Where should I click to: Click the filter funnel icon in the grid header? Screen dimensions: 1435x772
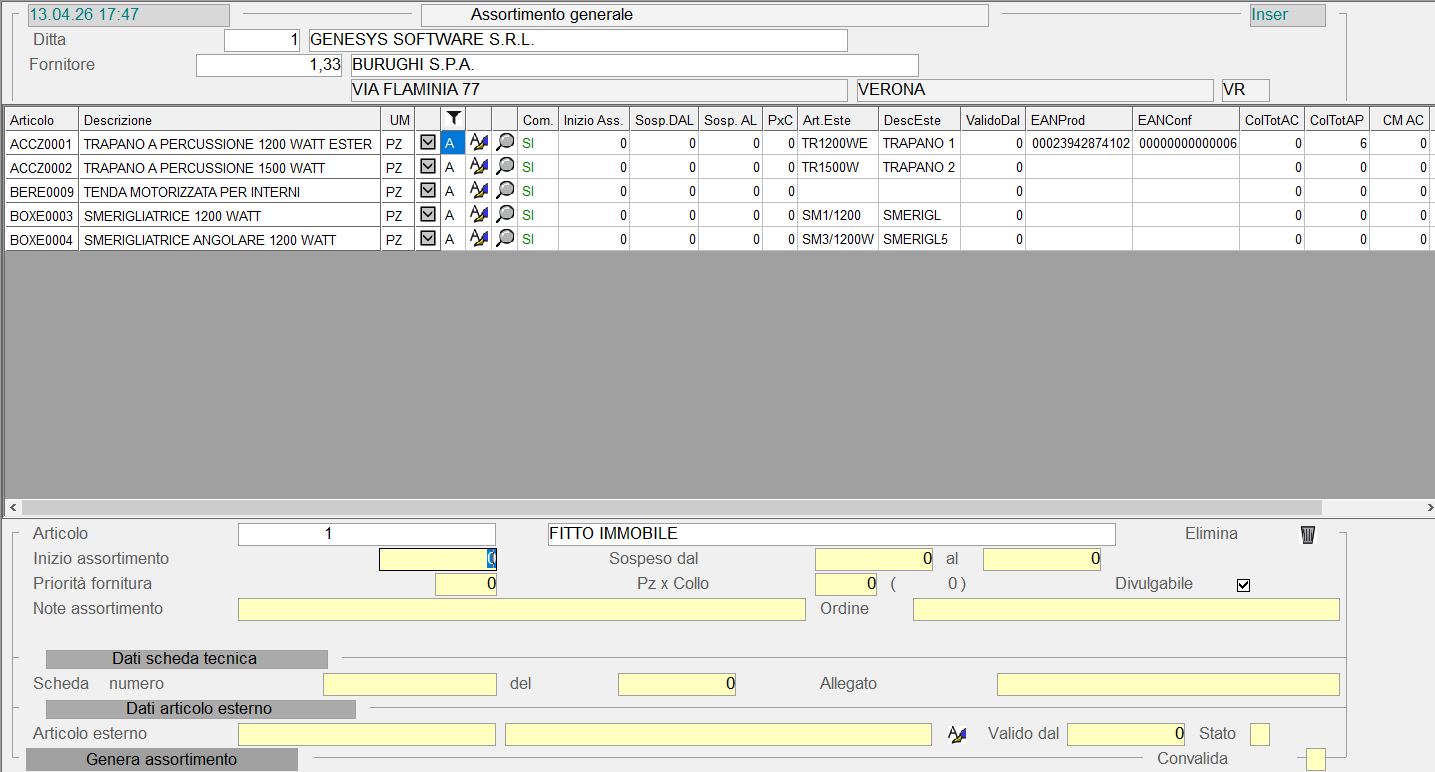click(453, 119)
